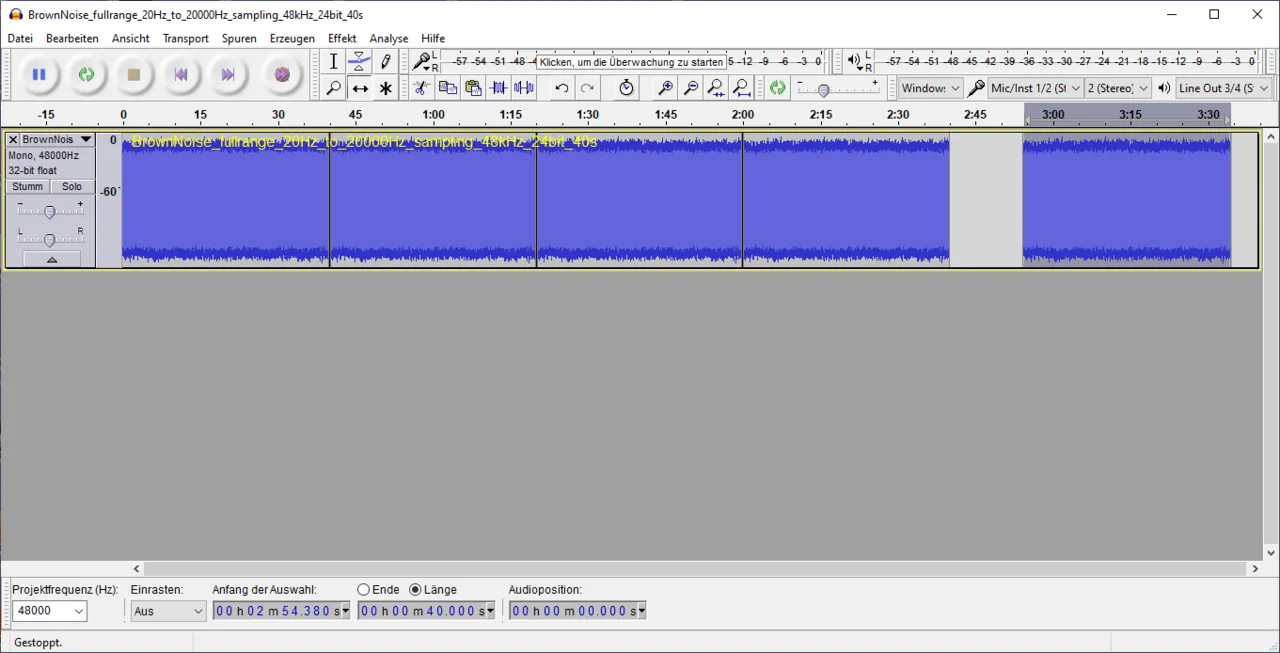Click the Trim audio outside selection icon
Viewport: 1280px width, 653px height.
pos(498,89)
